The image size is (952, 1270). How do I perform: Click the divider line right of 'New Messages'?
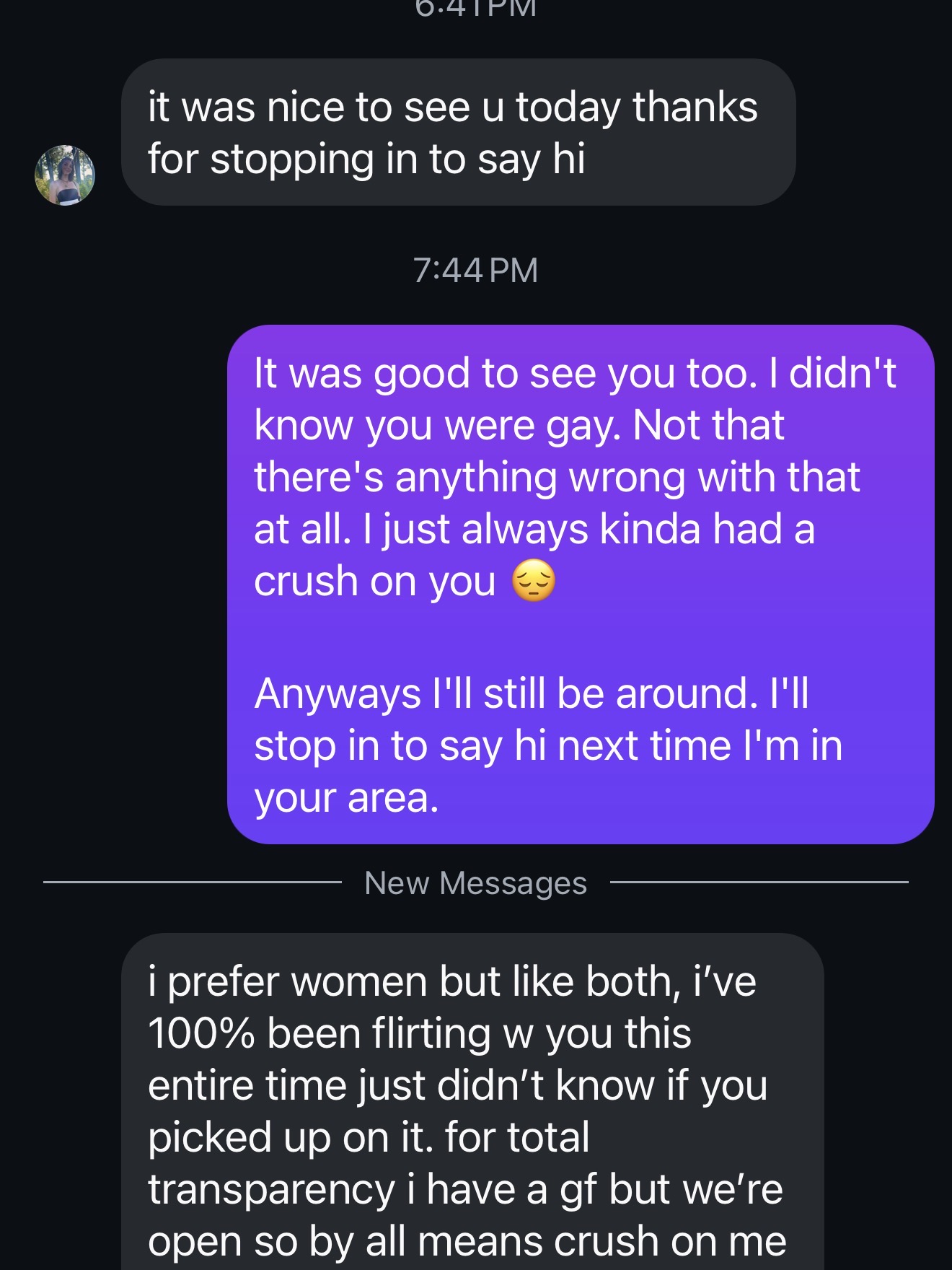point(759,882)
